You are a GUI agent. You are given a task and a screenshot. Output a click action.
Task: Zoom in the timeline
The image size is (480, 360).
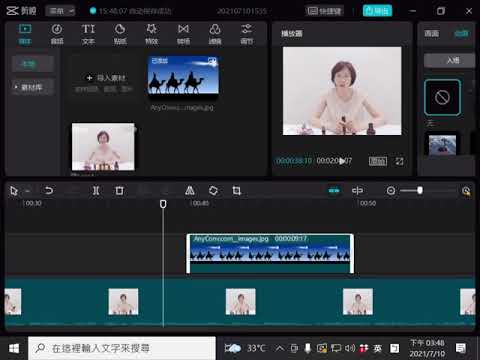[466, 191]
